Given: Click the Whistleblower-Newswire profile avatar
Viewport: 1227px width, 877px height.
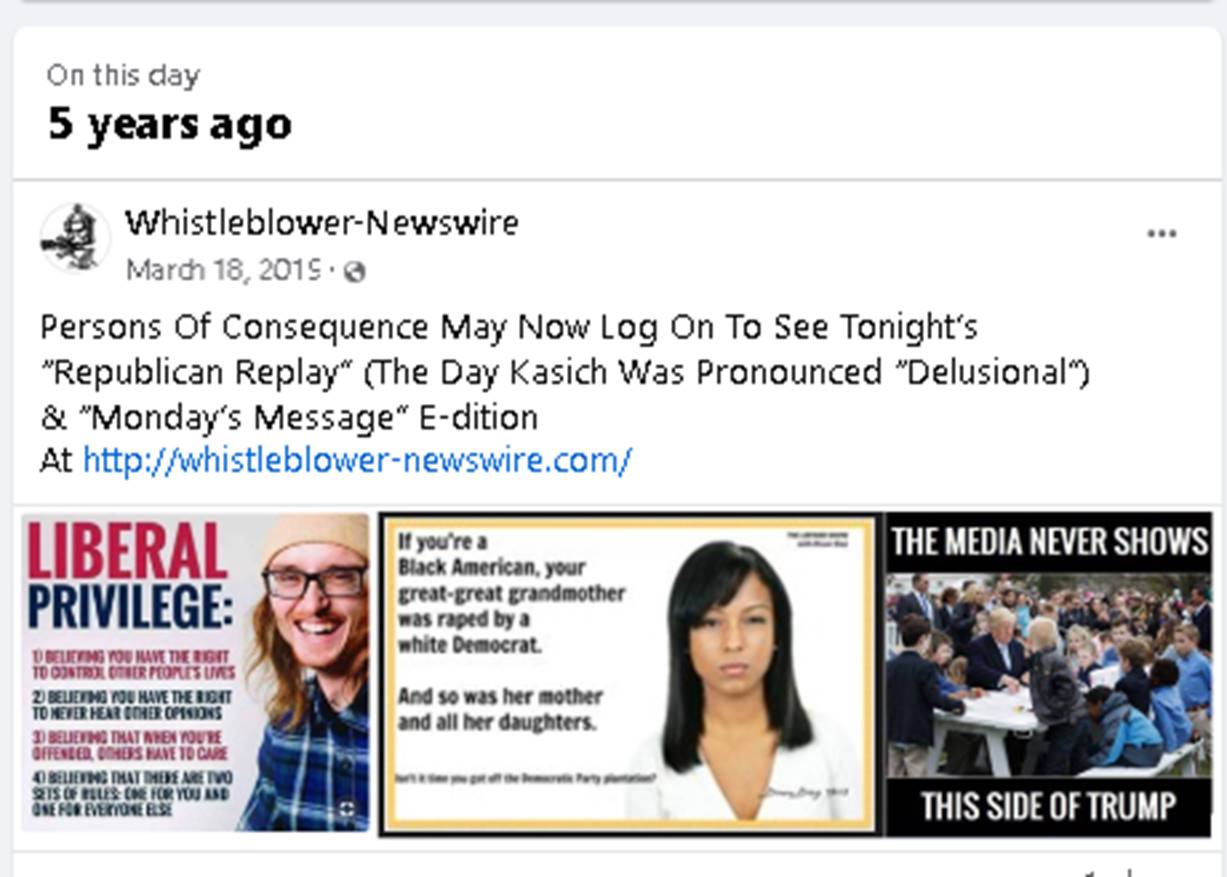Looking at the screenshot, I should (74, 238).
